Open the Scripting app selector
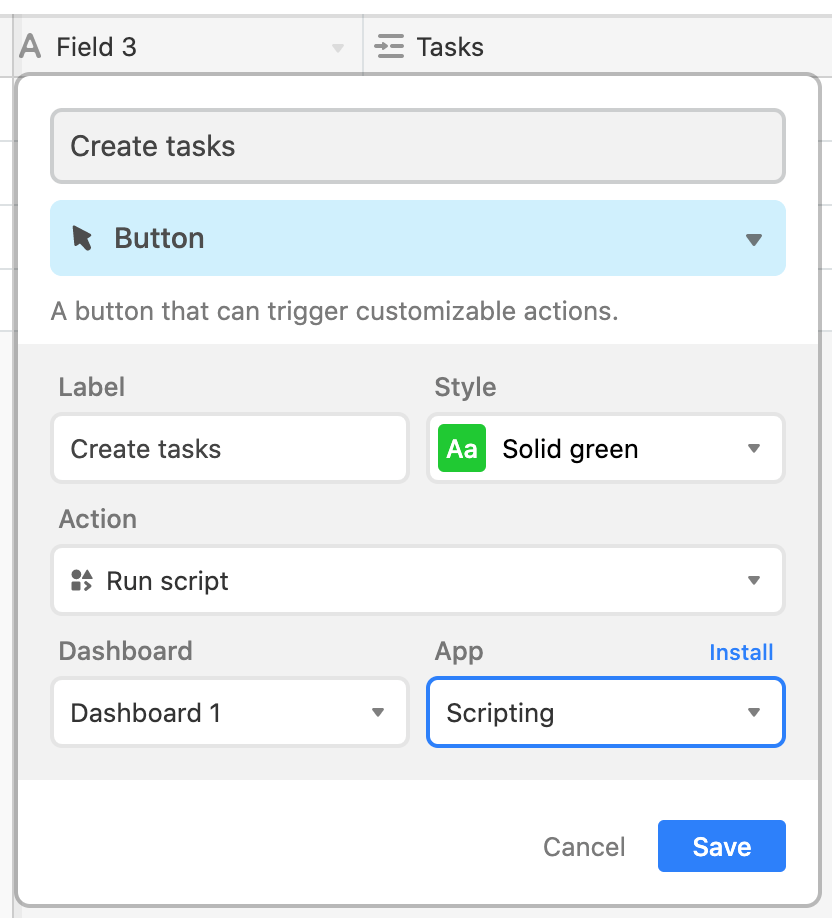The image size is (832, 918). click(x=606, y=713)
